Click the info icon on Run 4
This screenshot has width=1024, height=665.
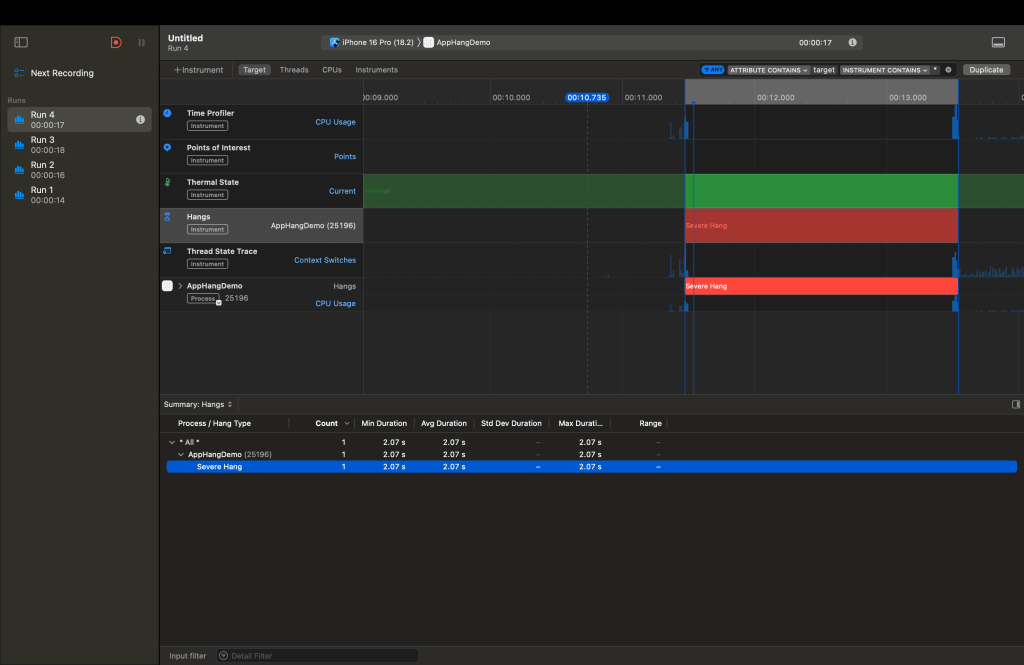(140, 120)
